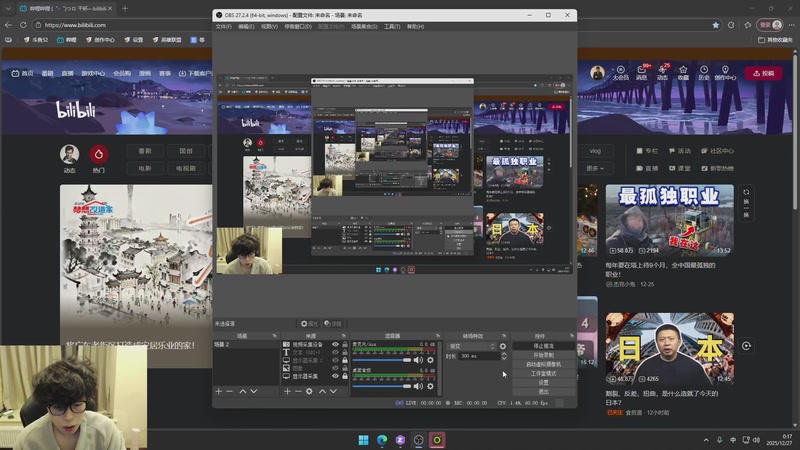Add a new source with plus icon
The width and height of the screenshot is (800, 450).
tap(288, 391)
